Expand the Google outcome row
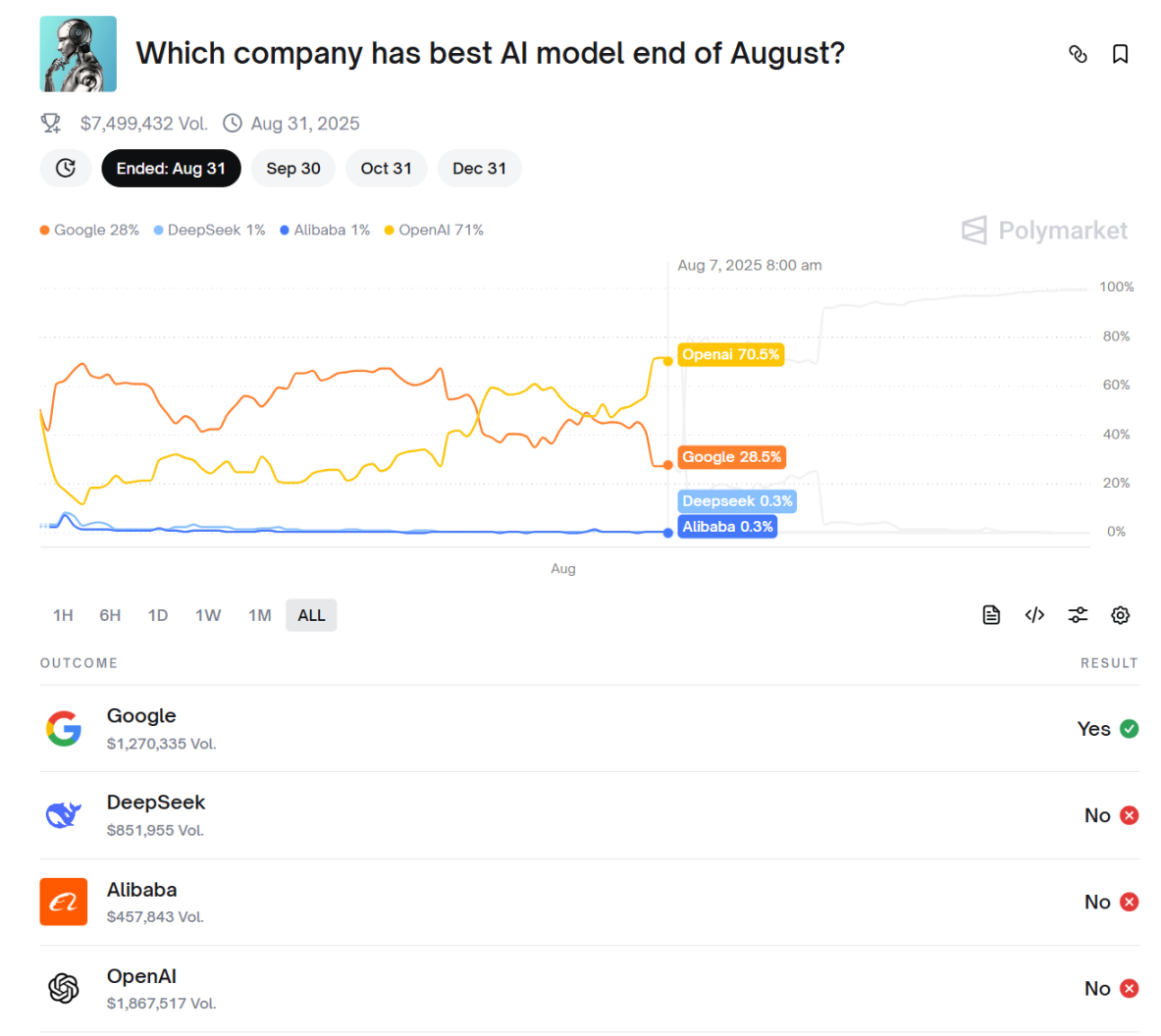This screenshot has width=1161, height=1036. pos(589,729)
